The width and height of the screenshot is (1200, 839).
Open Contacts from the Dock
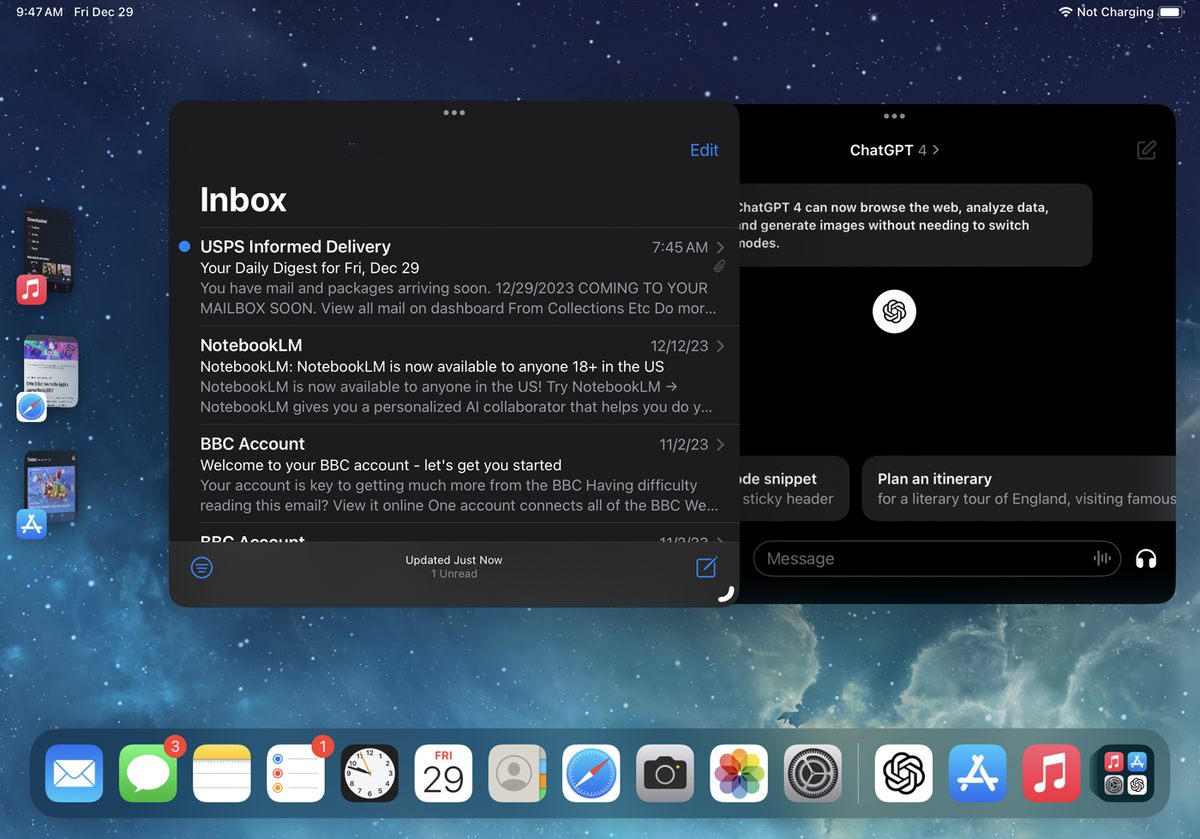point(518,773)
